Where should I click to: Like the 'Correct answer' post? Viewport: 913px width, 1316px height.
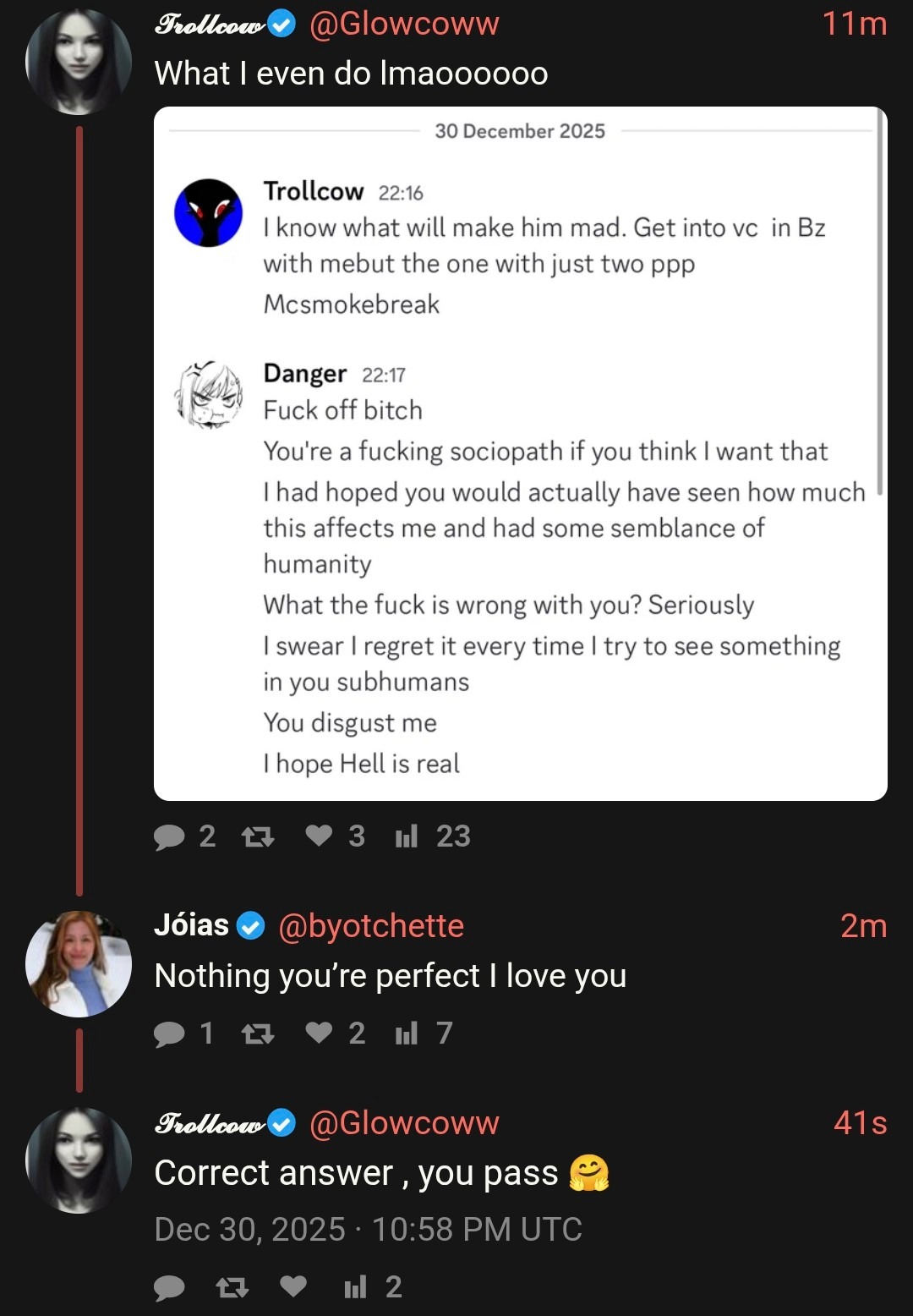293,1286
